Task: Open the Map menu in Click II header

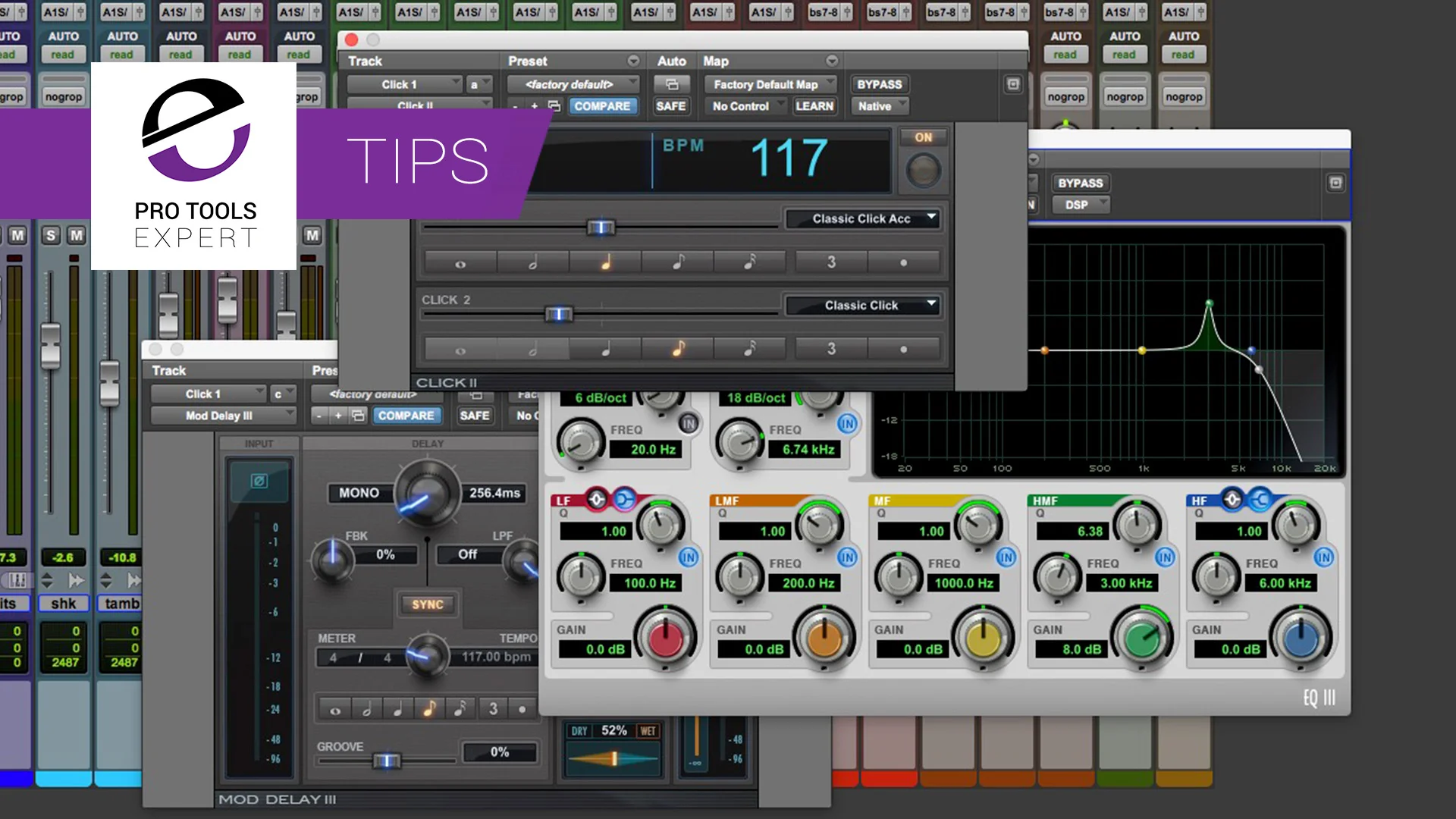Action: pyautogui.click(x=832, y=61)
